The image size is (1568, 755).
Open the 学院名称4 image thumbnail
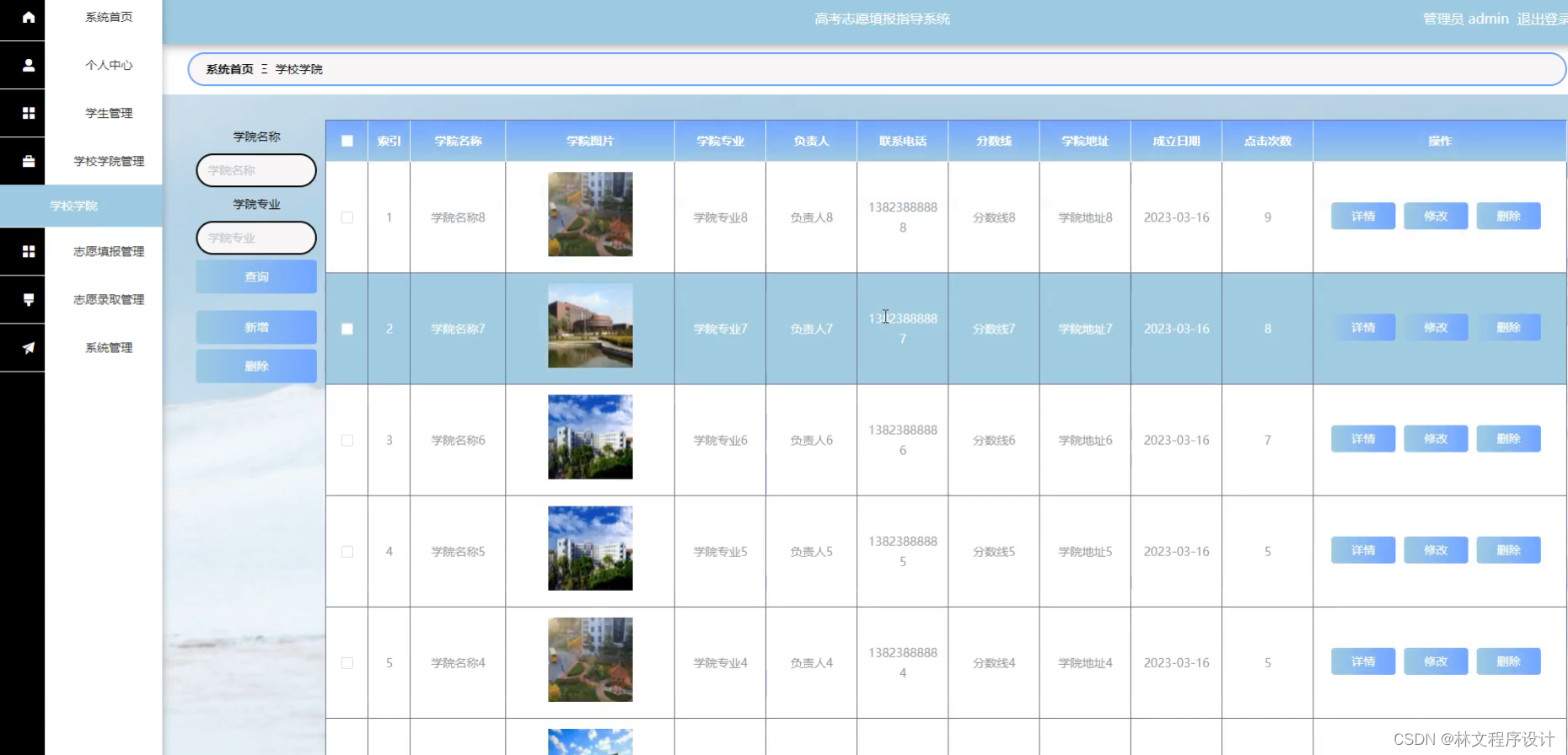coord(590,659)
